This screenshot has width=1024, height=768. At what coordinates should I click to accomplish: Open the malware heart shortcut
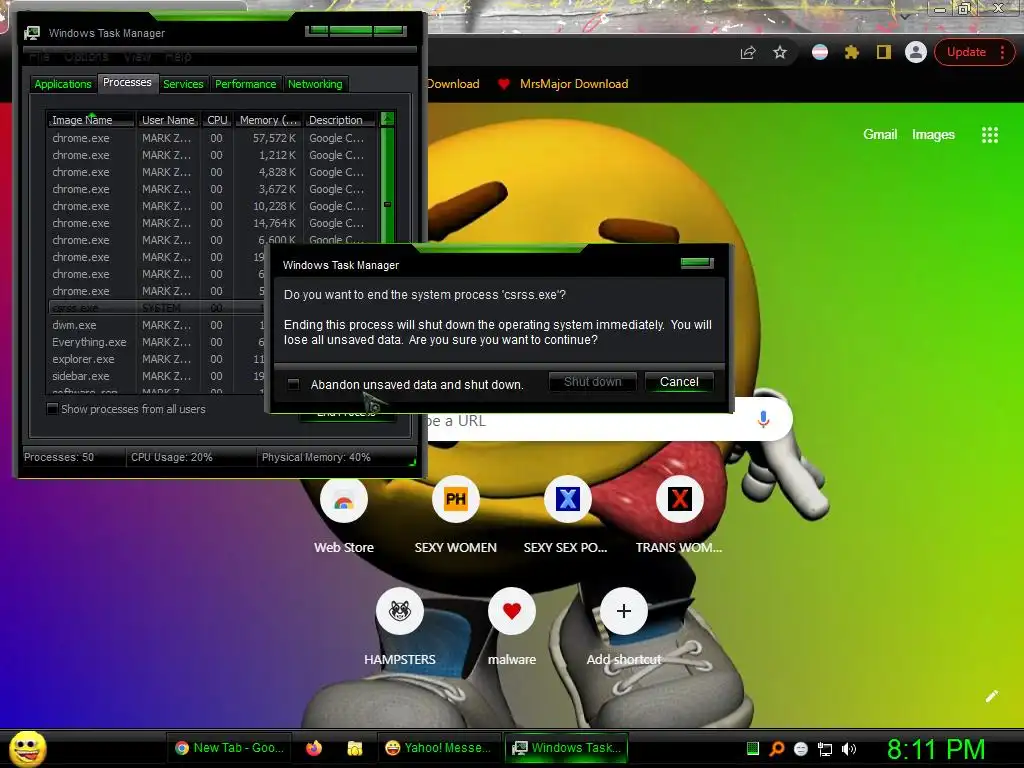point(511,611)
